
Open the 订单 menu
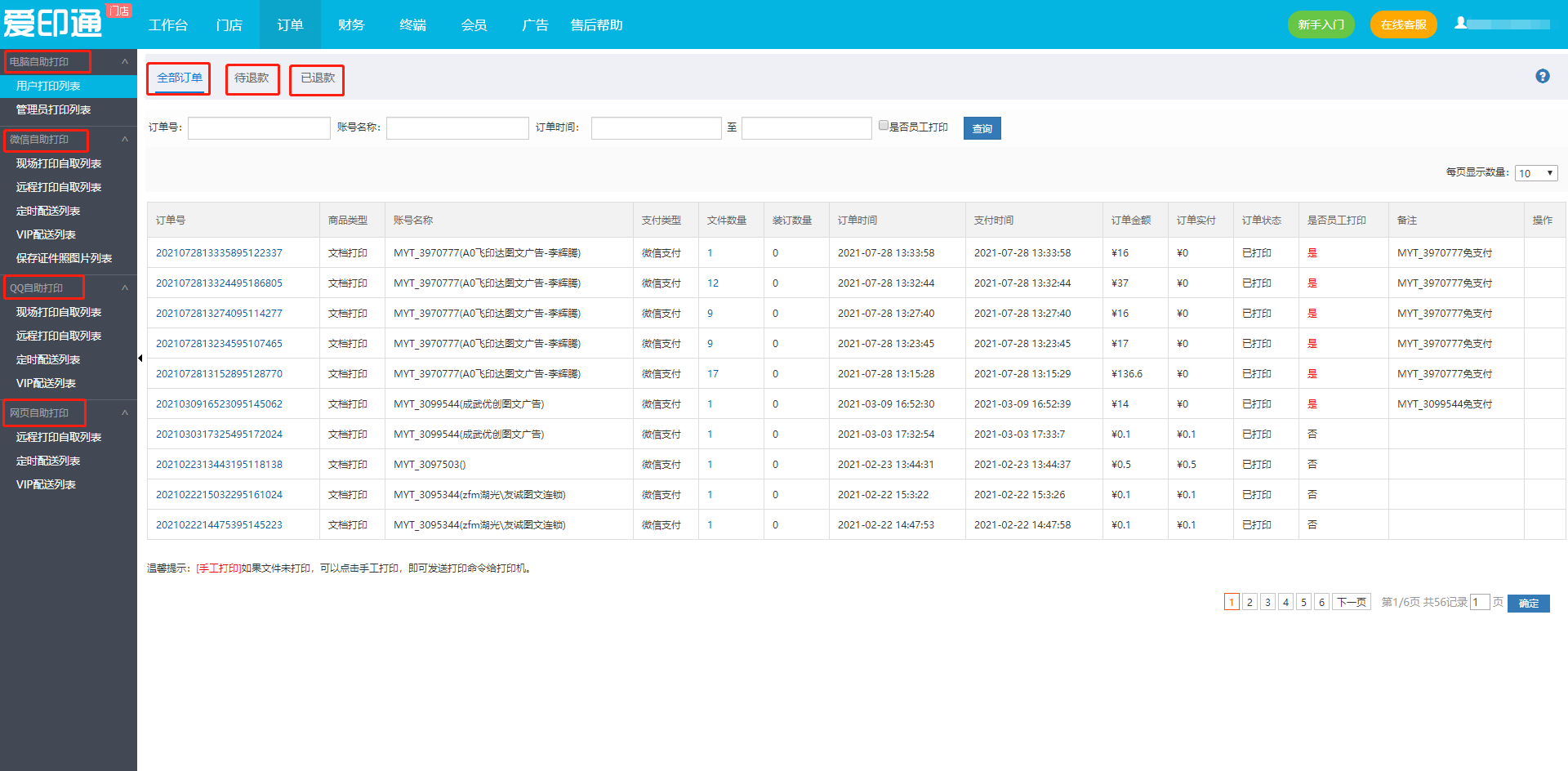[x=290, y=25]
